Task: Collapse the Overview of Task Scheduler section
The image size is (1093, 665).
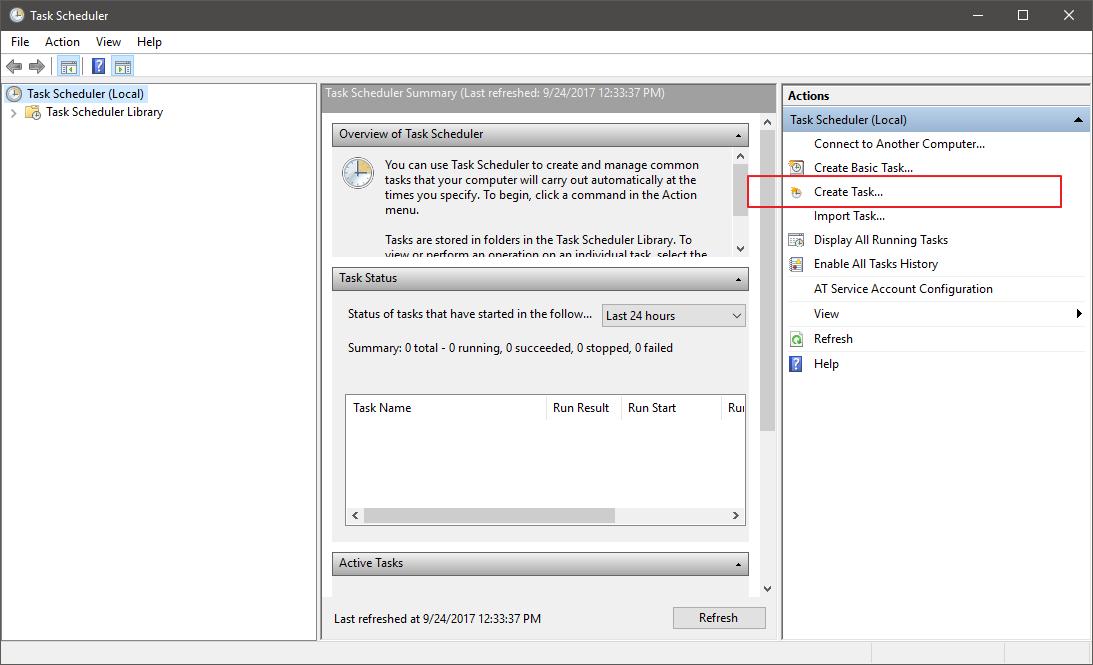Action: point(738,135)
